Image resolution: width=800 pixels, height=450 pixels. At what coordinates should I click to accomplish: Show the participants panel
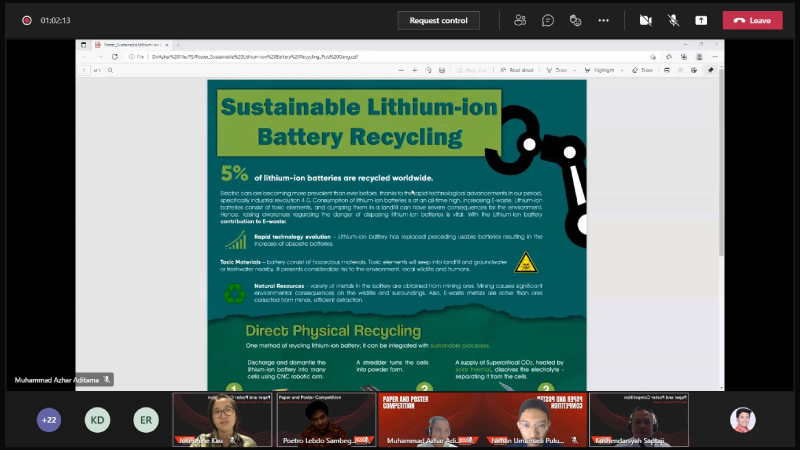point(520,20)
